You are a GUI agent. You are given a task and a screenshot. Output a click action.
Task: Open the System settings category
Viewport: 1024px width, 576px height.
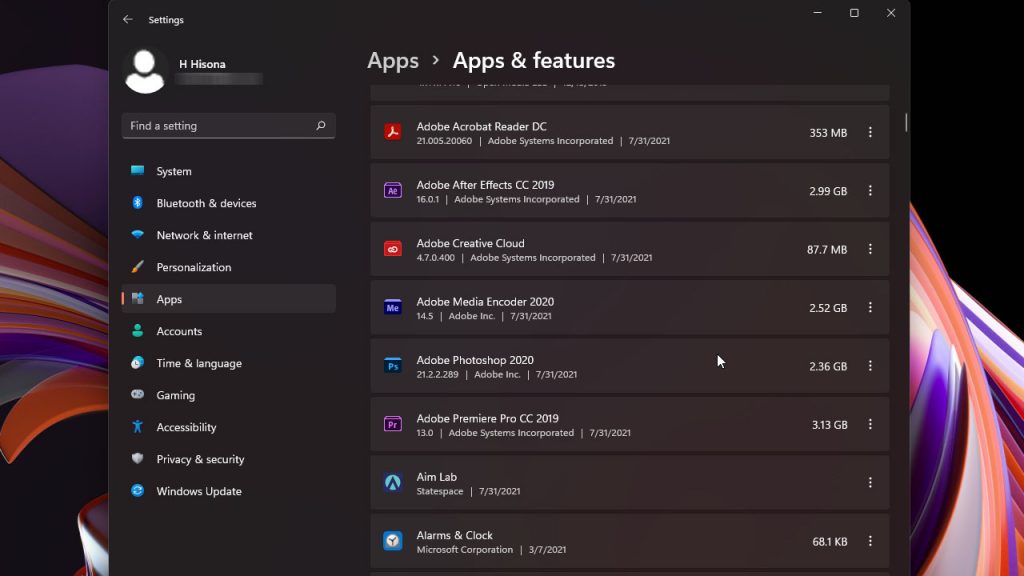tap(229, 171)
